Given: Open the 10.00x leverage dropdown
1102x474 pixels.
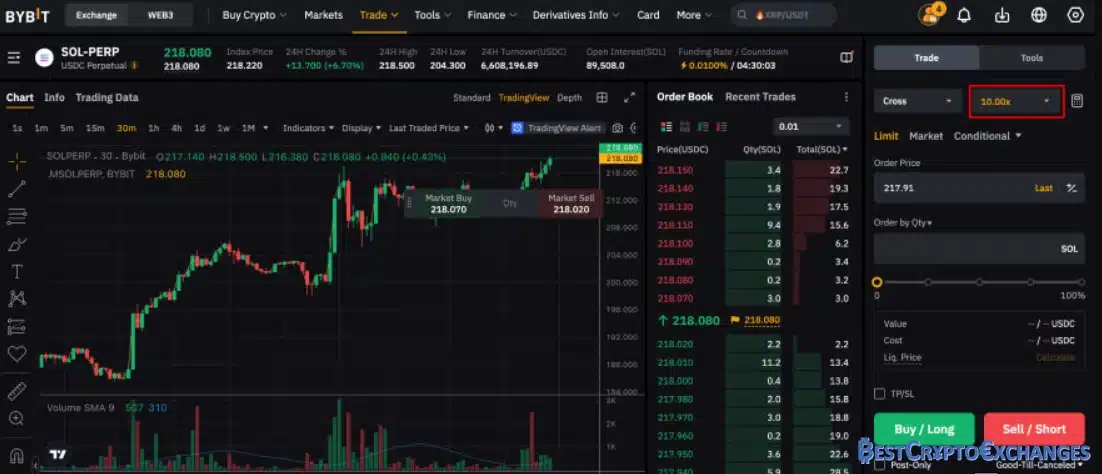Looking at the screenshot, I should [x=1015, y=101].
